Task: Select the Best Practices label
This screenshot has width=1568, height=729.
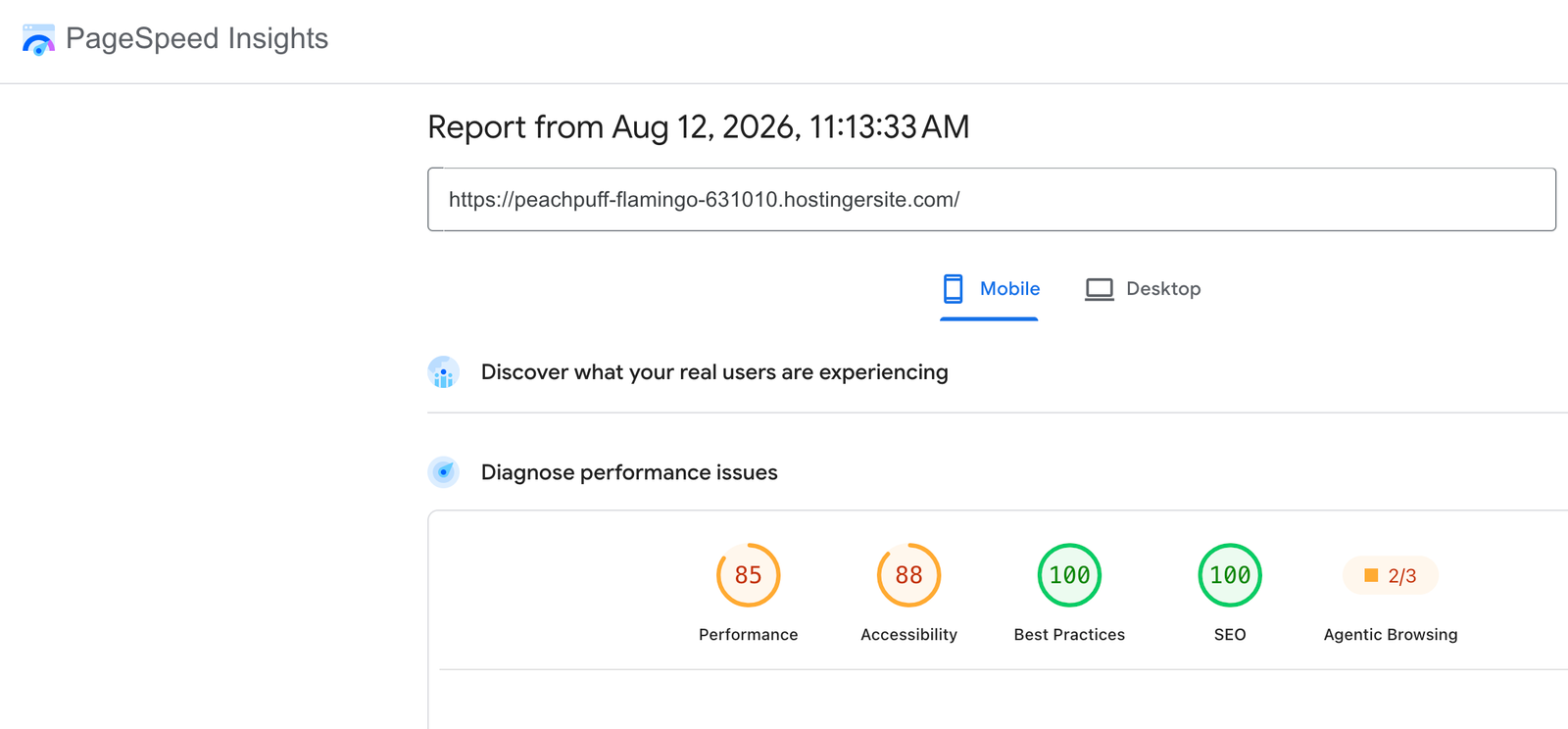Action: click(1070, 635)
